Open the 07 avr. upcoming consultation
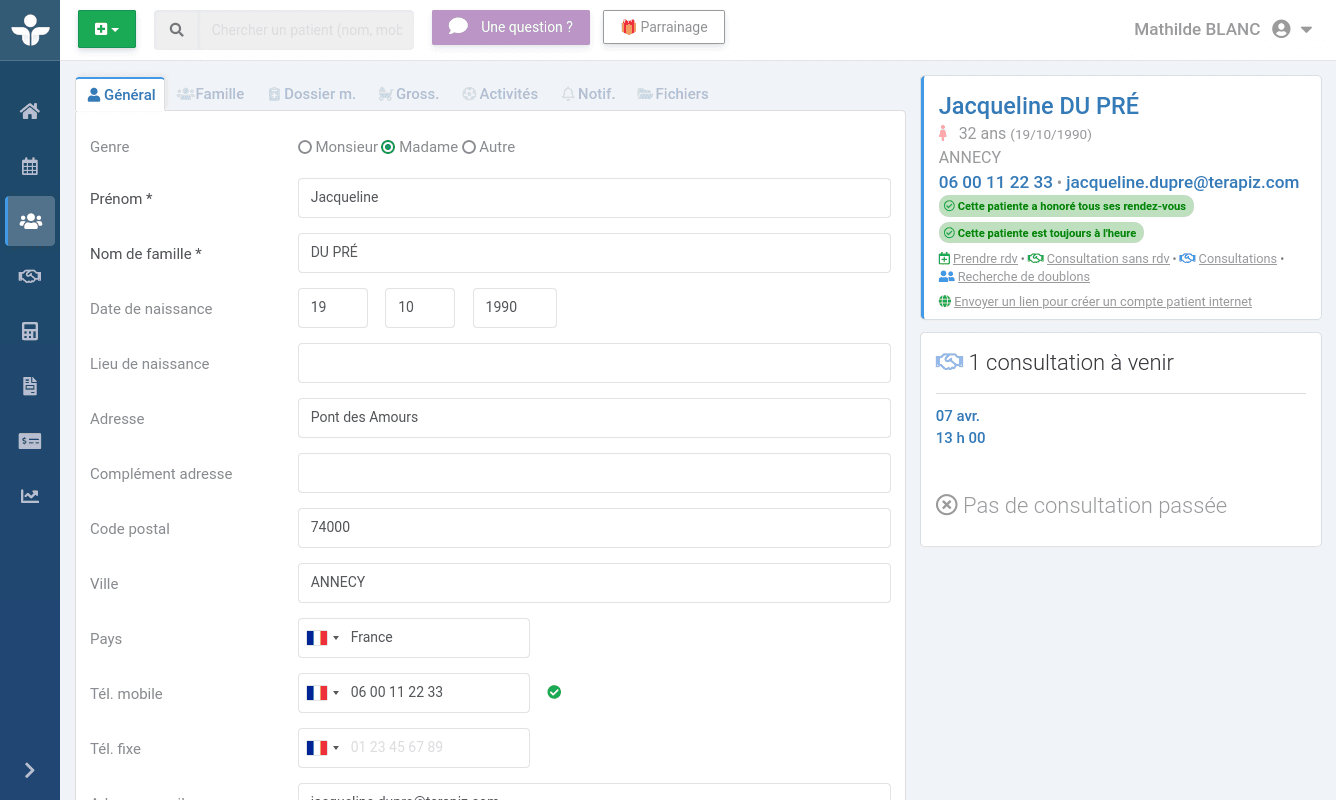 [958, 416]
